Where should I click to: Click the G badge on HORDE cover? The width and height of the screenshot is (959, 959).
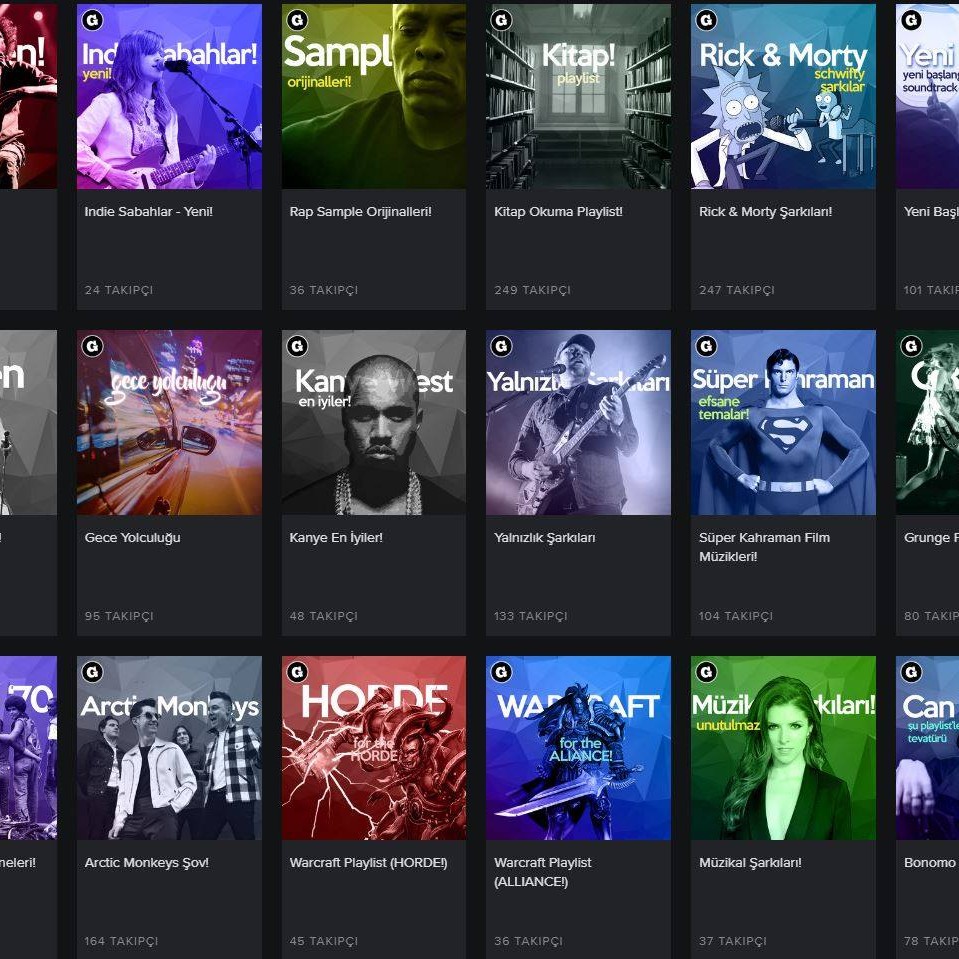[297, 672]
